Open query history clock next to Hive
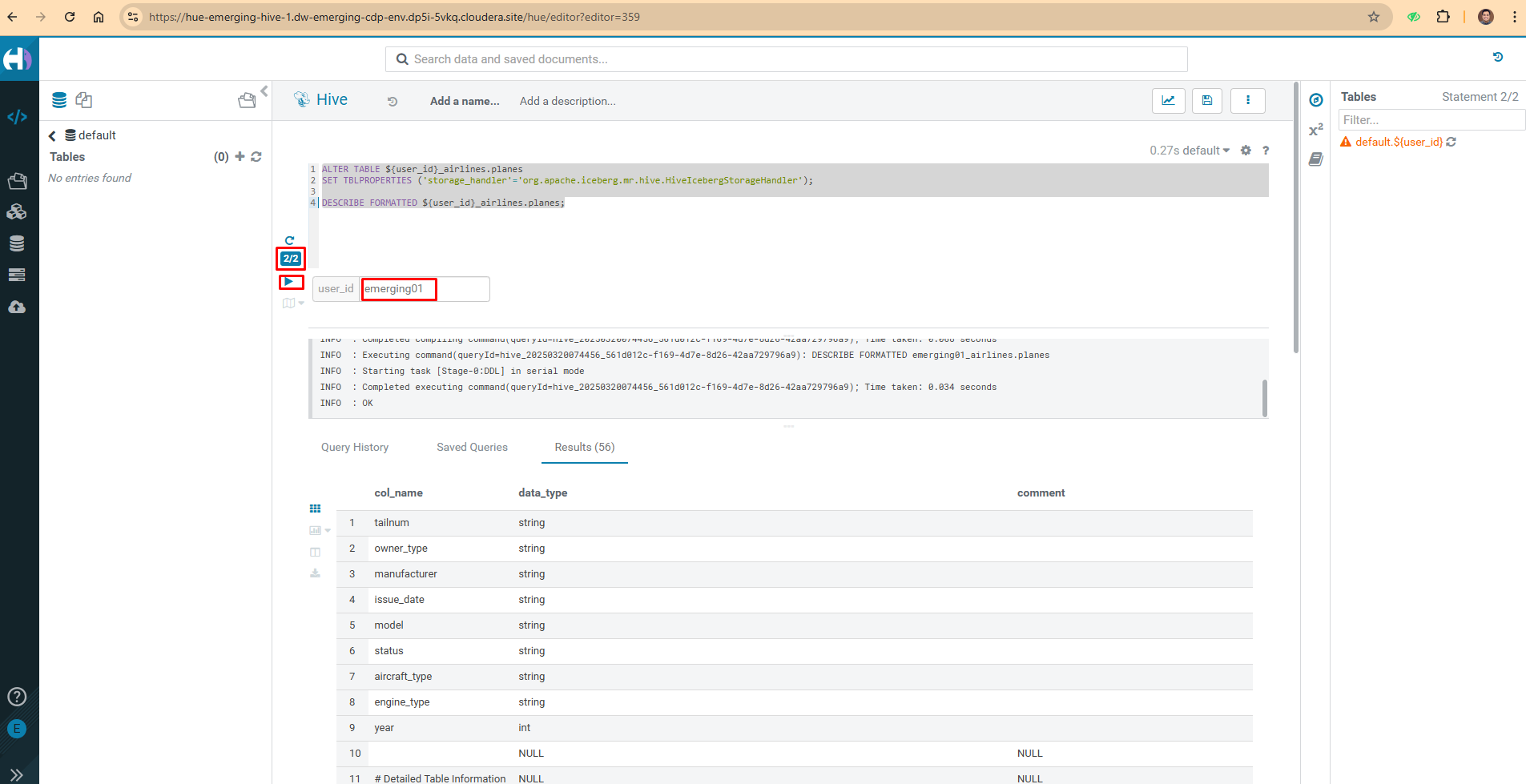Image resolution: width=1526 pixels, height=784 pixels. click(x=393, y=102)
